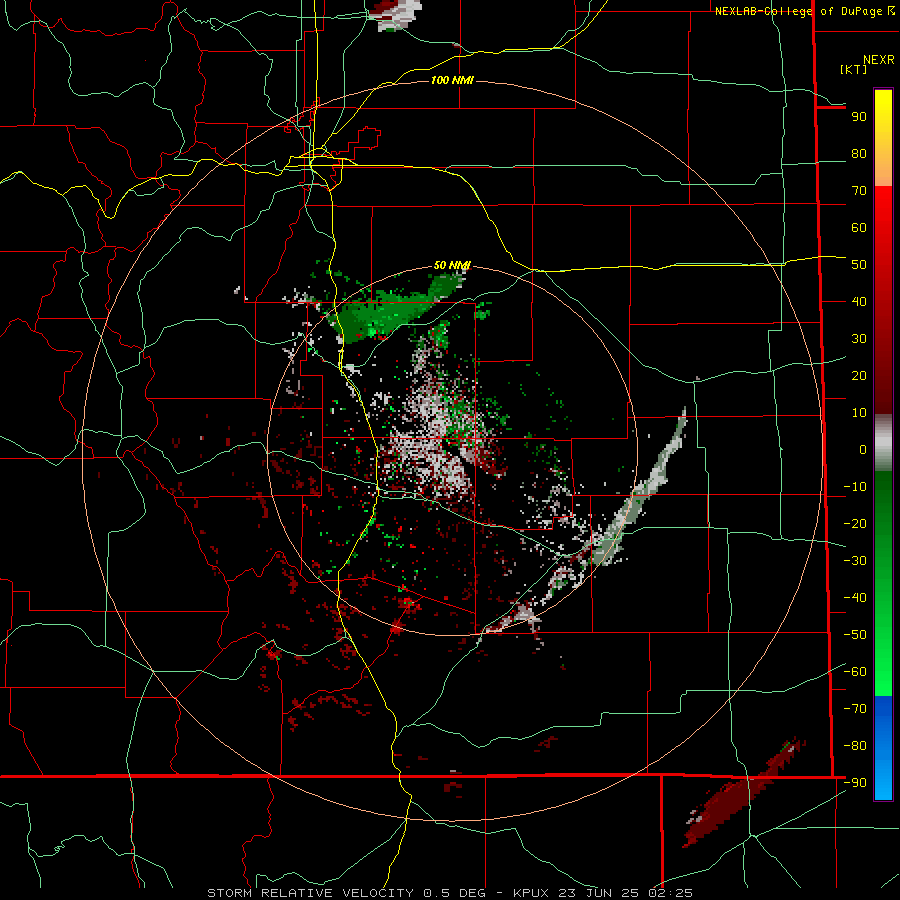Click the -10 value on velocity scale
Viewport: 900px width, 900px height.
pos(855,487)
